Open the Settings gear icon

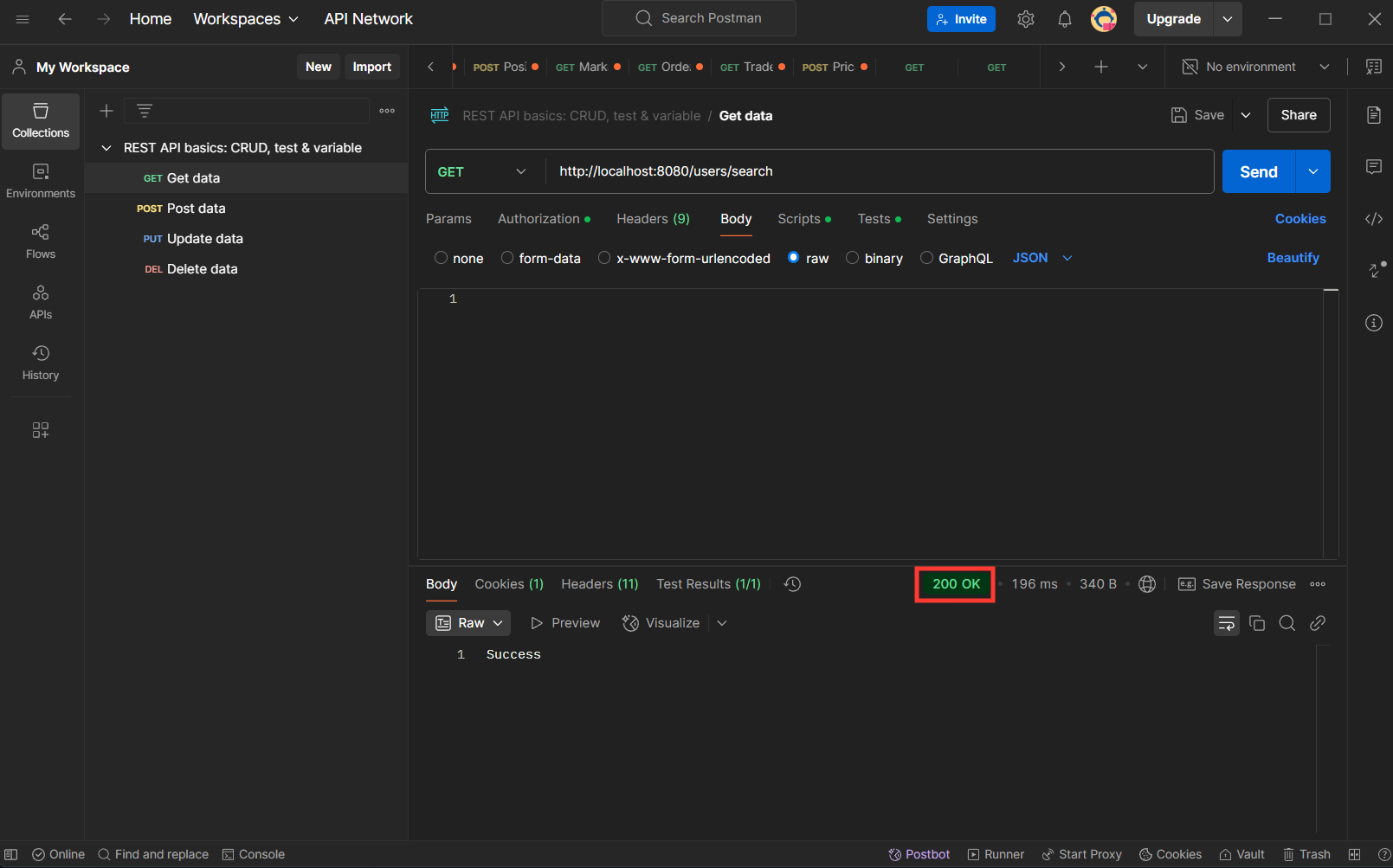1026,19
